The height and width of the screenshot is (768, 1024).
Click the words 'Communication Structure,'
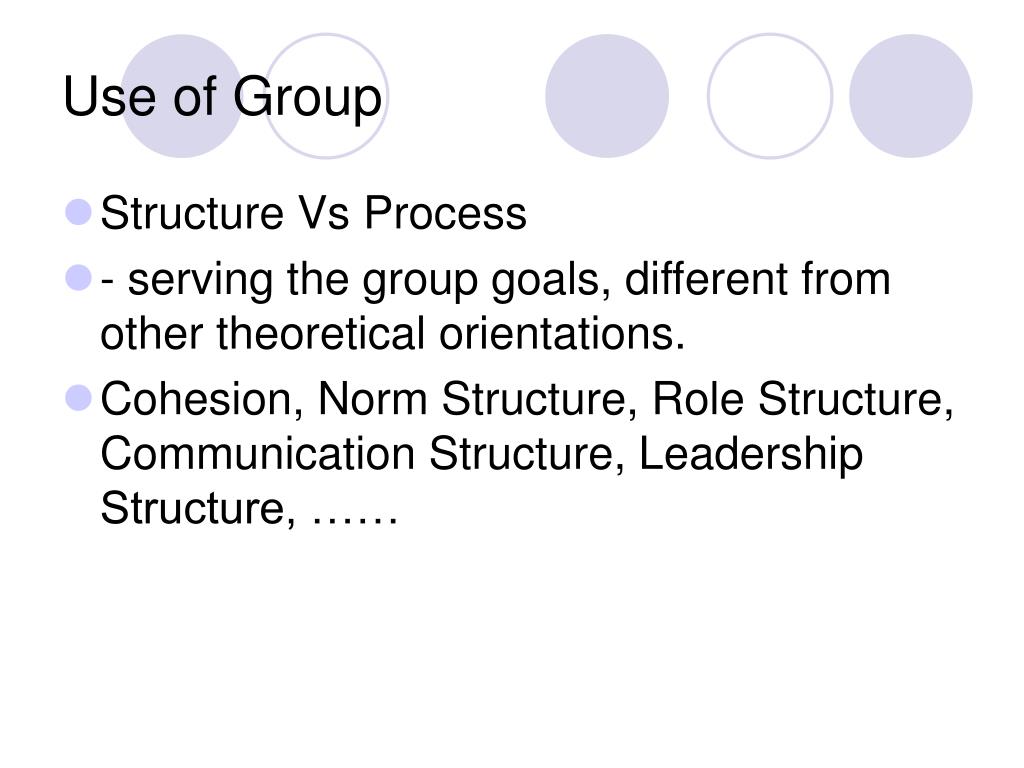pos(362,454)
